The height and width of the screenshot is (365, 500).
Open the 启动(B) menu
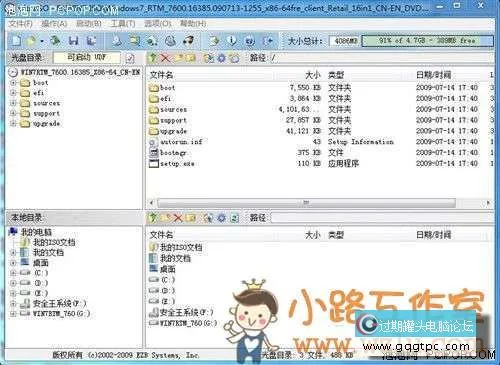point(89,23)
